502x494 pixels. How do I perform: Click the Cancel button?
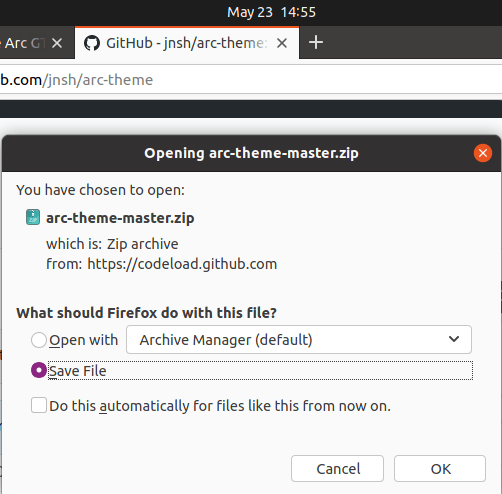pos(337,469)
